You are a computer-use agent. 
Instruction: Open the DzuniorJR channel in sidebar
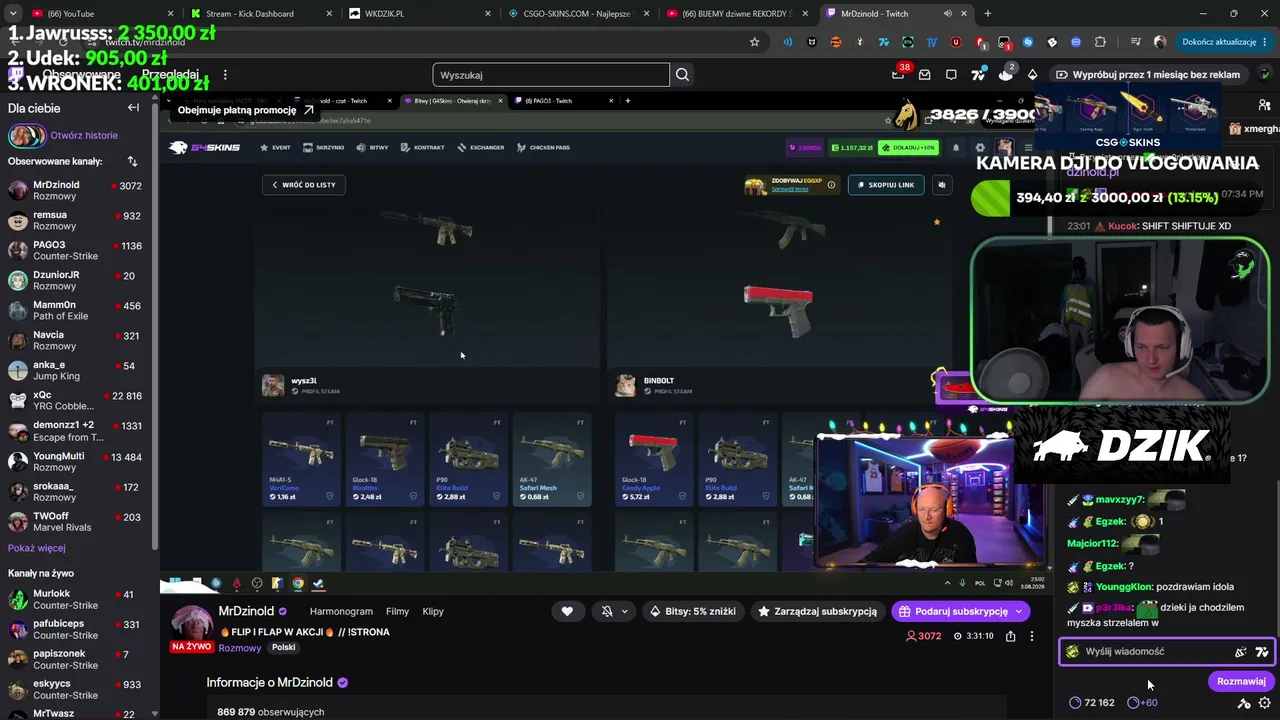[x=78, y=280]
